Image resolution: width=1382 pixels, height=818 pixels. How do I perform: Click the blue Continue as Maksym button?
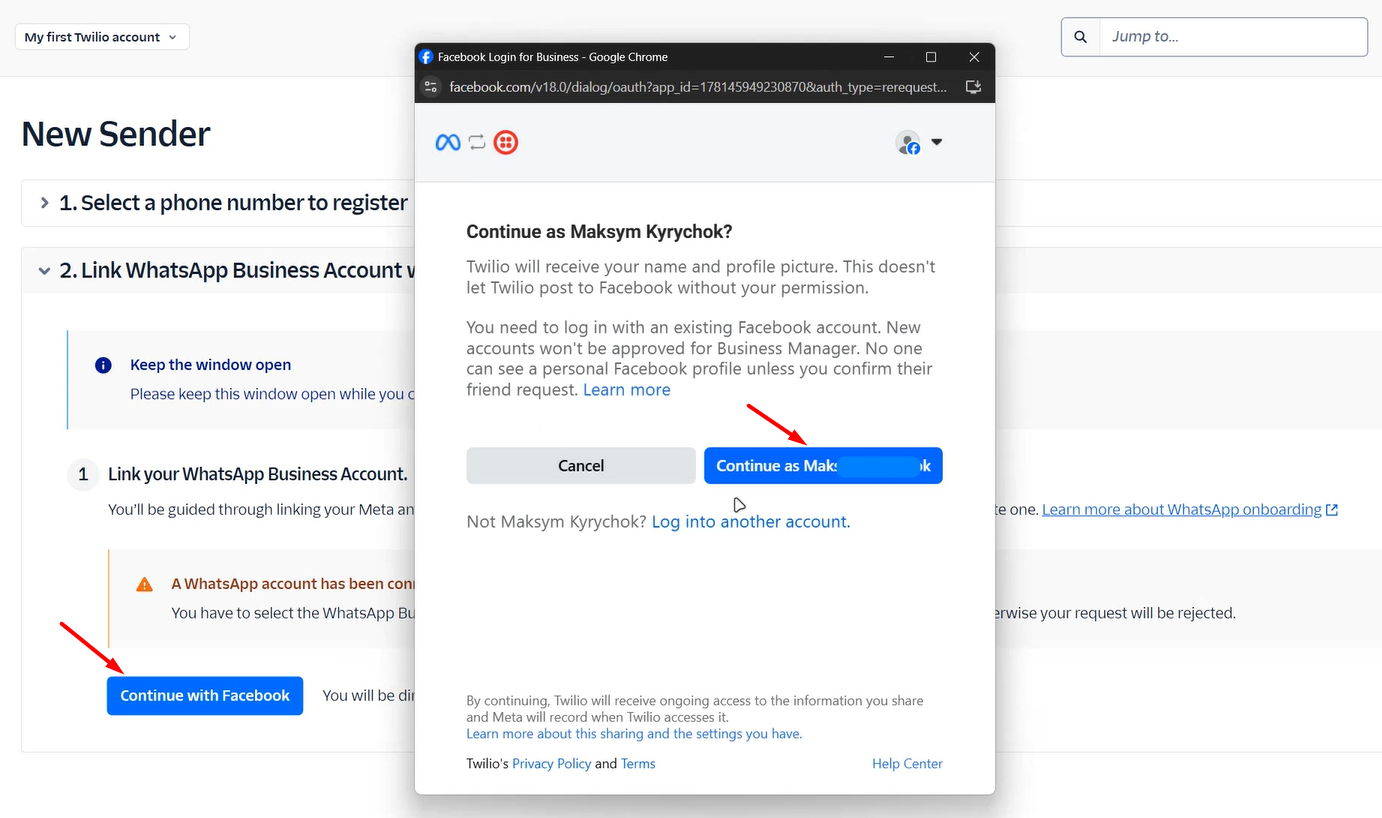[x=823, y=466]
